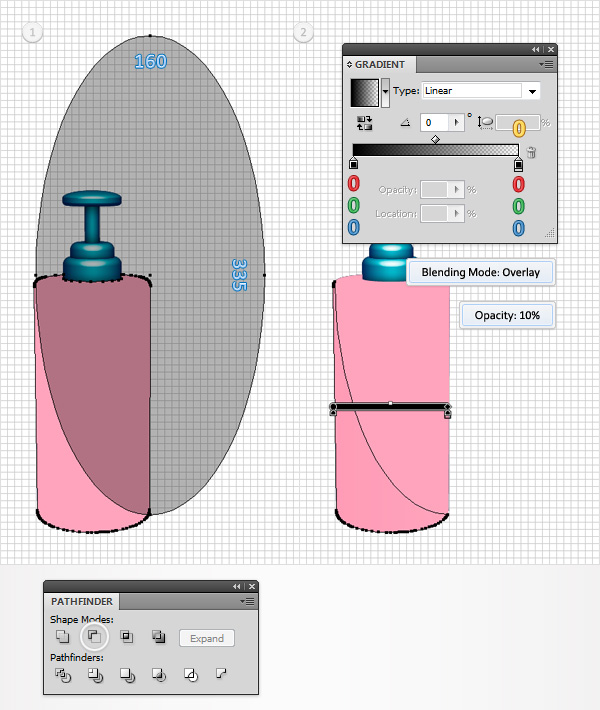Screen dimensions: 600x710
Task: Click the Minus Back pathfinder icon
Action: point(221,674)
